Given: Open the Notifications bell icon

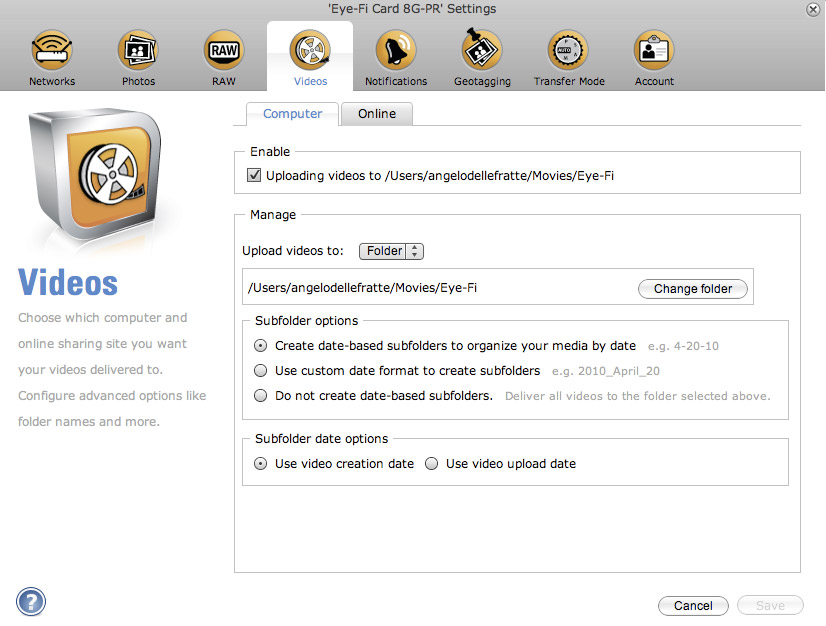Looking at the screenshot, I should click(396, 50).
